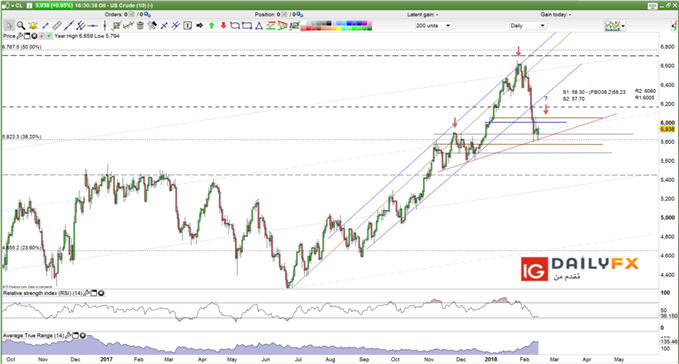Open the detach chart monitor icon

tap(652, 6)
